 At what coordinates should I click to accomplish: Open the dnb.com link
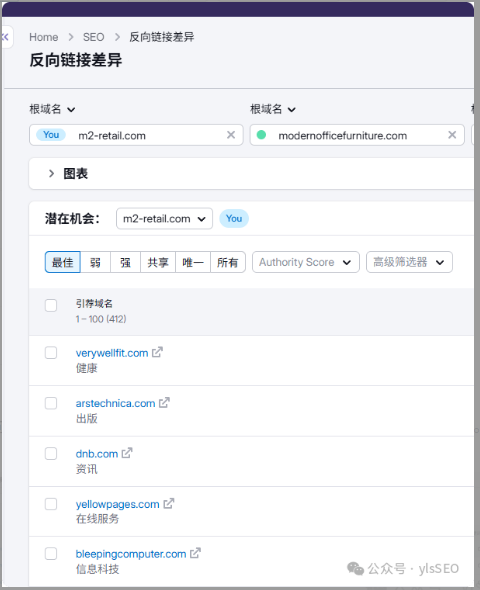pos(97,454)
